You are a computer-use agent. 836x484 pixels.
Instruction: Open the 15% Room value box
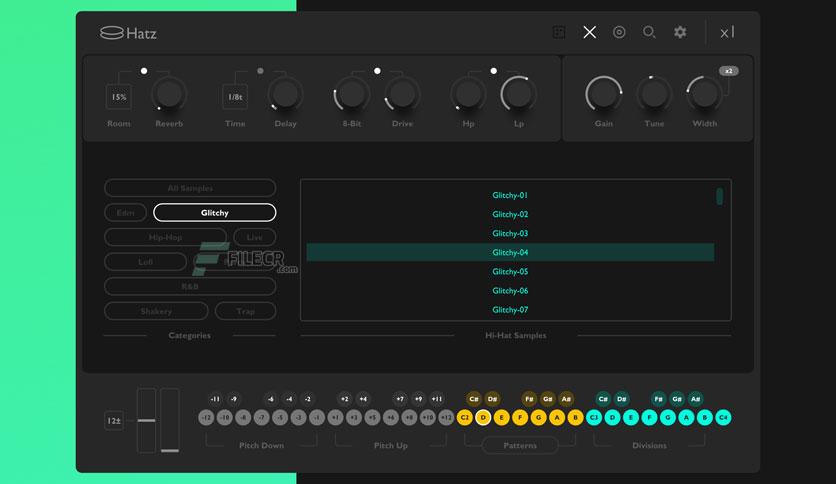point(119,97)
